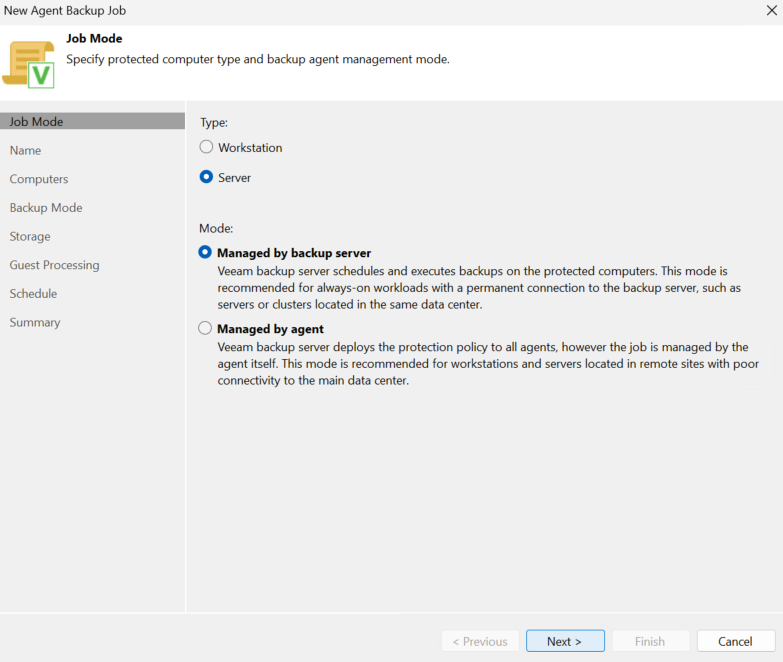The width and height of the screenshot is (783, 662).
Task: Choose Managed by backup server mode
Action: [x=205, y=253]
